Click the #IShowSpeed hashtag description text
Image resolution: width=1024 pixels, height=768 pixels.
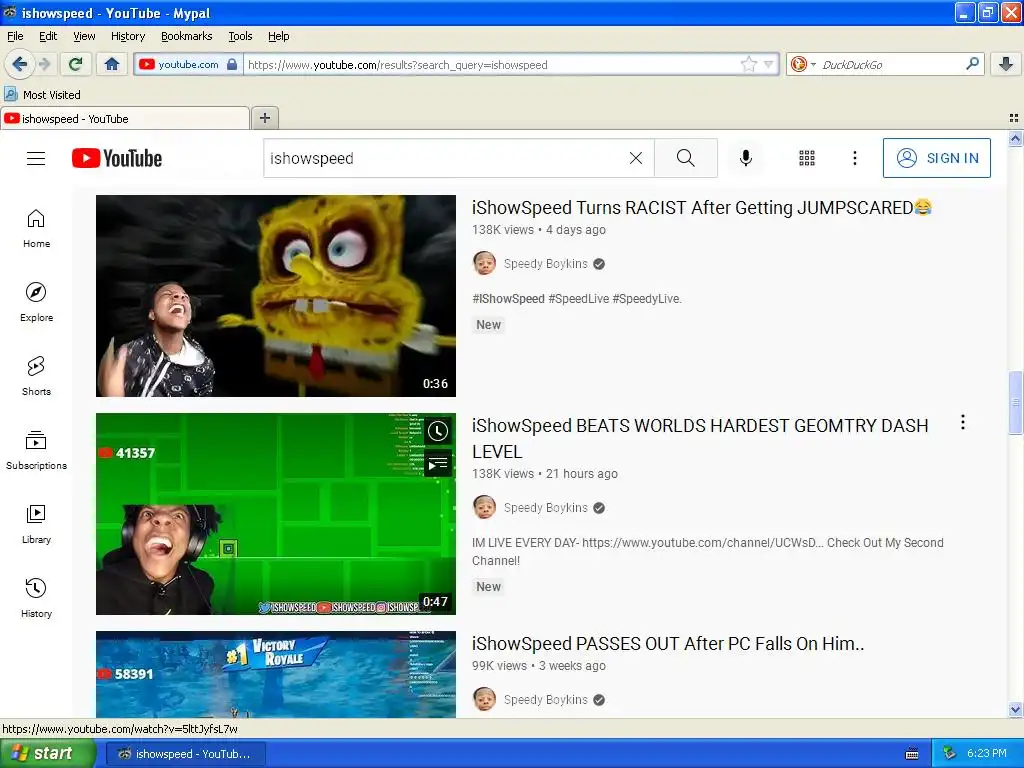tap(508, 299)
